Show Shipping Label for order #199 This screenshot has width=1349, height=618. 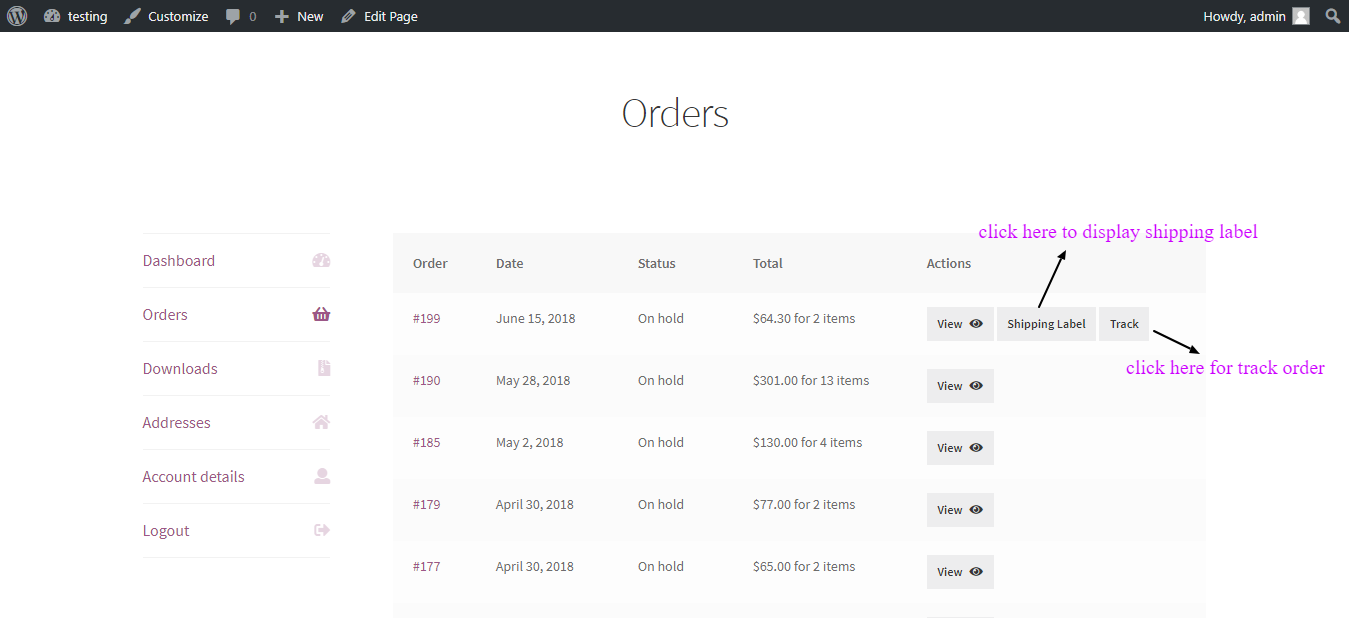[x=1046, y=324]
